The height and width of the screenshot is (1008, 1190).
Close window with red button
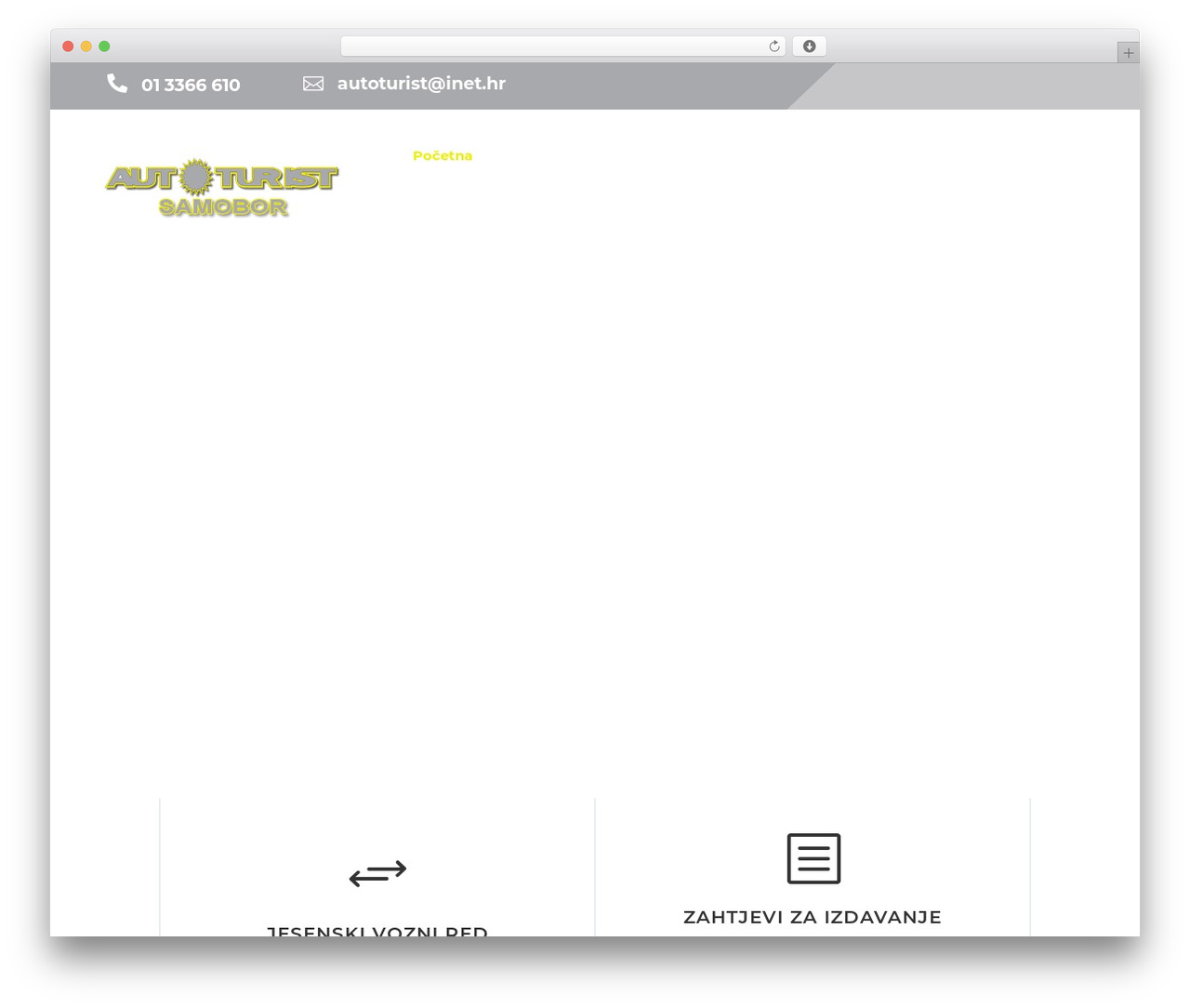(68, 46)
